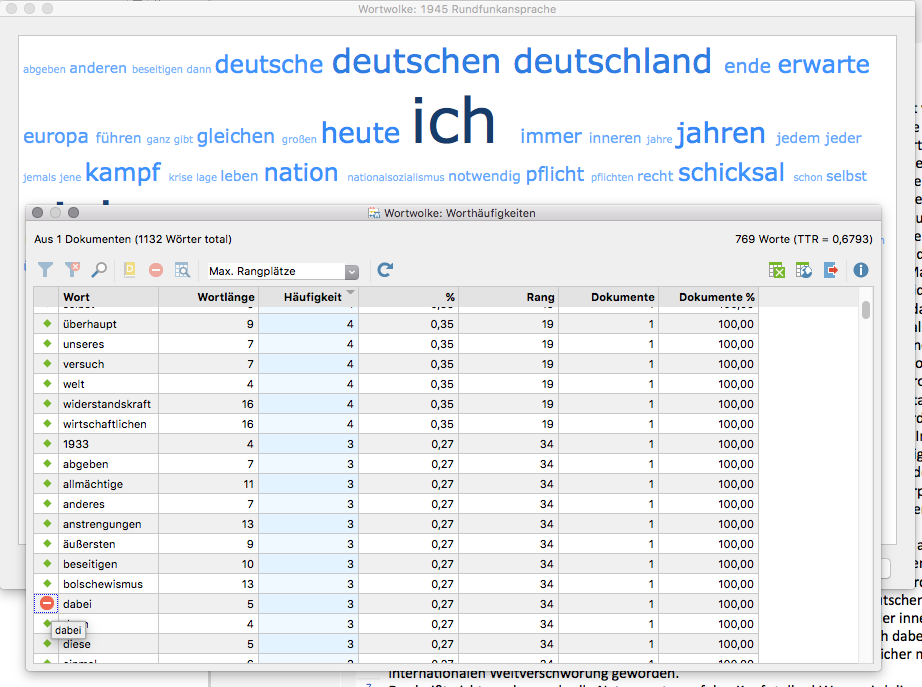Toggle the green marker beside überhaupt

click(x=47, y=324)
